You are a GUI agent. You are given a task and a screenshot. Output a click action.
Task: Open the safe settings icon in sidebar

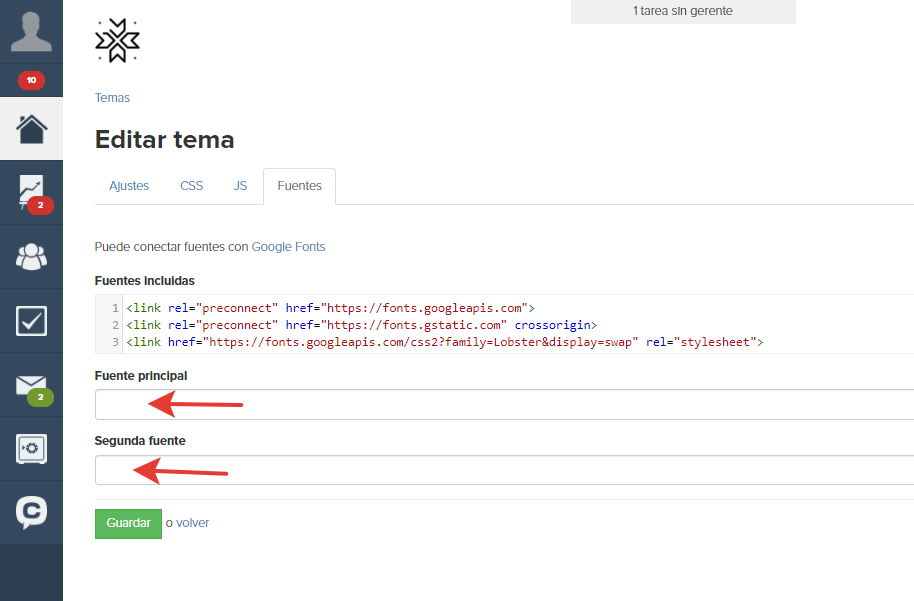[x=31, y=449]
